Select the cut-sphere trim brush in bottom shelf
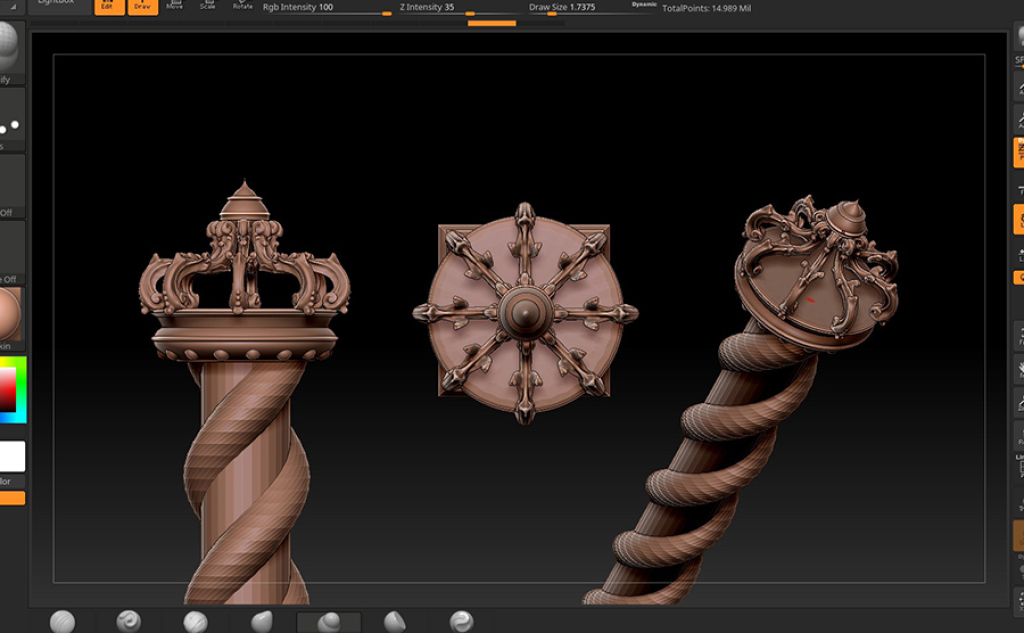The height and width of the screenshot is (633, 1024). click(x=394, y=621)
